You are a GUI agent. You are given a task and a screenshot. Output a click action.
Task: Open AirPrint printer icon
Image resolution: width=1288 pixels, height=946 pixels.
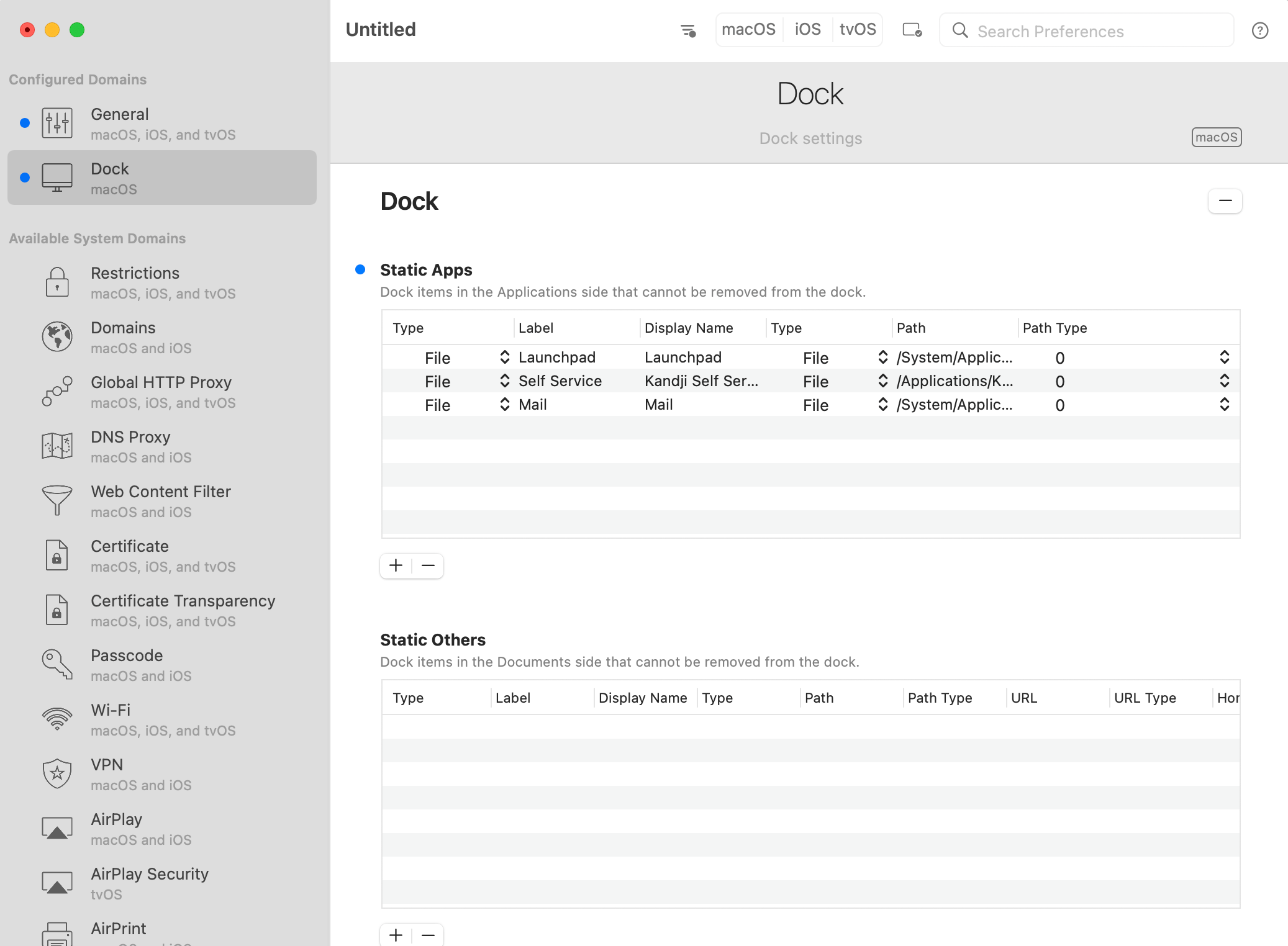(x=57, y=934)
